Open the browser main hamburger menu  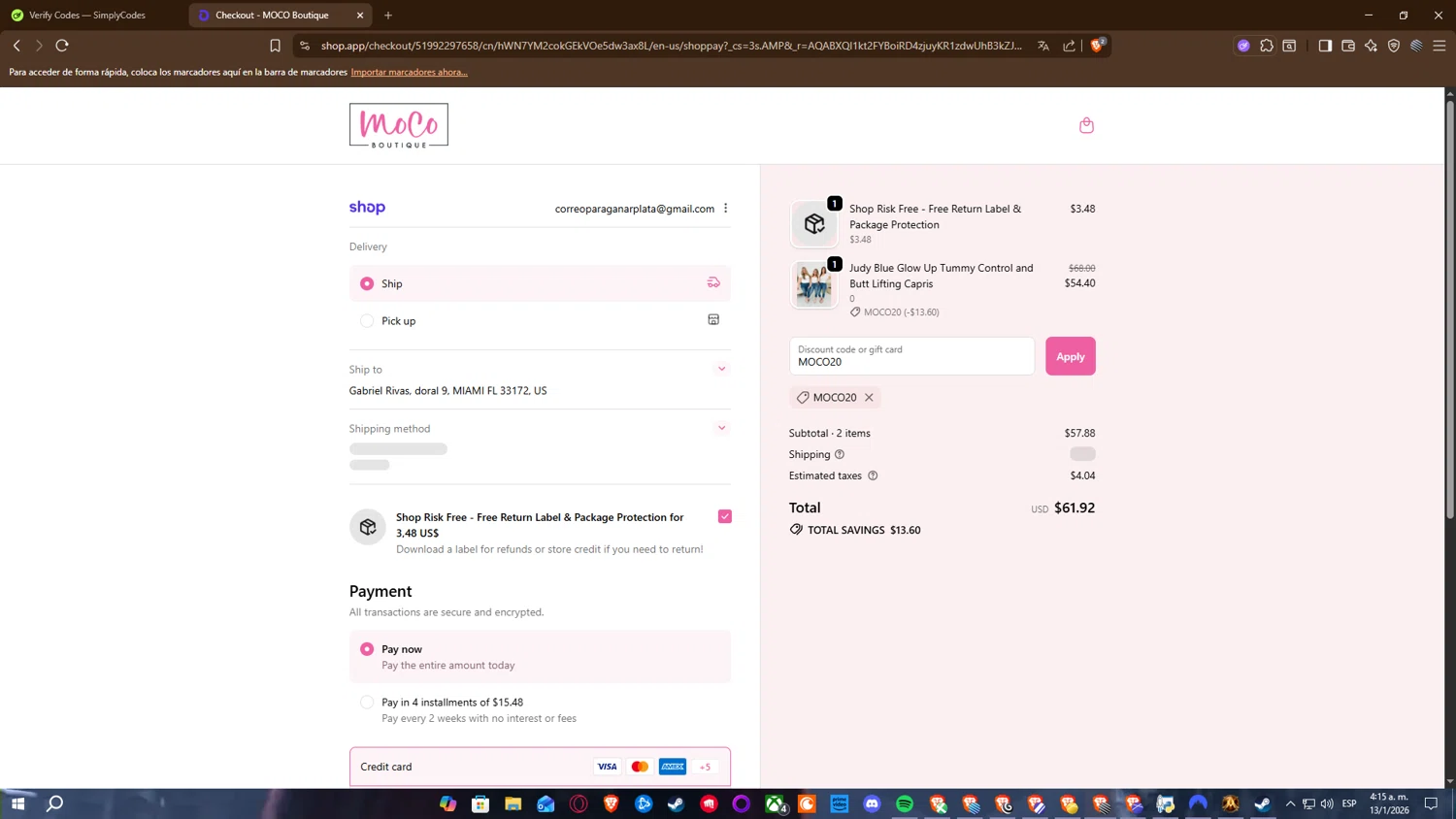pos(1439,46)
